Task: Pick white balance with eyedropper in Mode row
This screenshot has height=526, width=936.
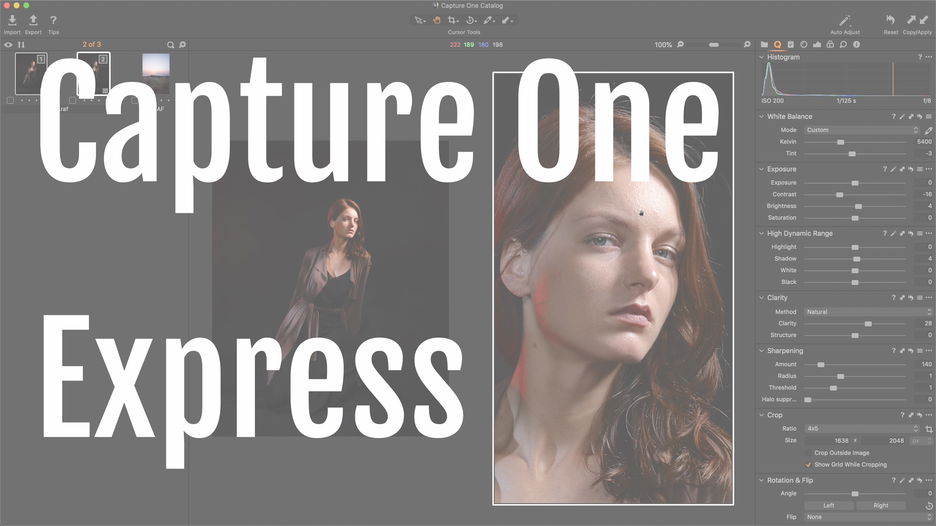Action: pos(928,130)
